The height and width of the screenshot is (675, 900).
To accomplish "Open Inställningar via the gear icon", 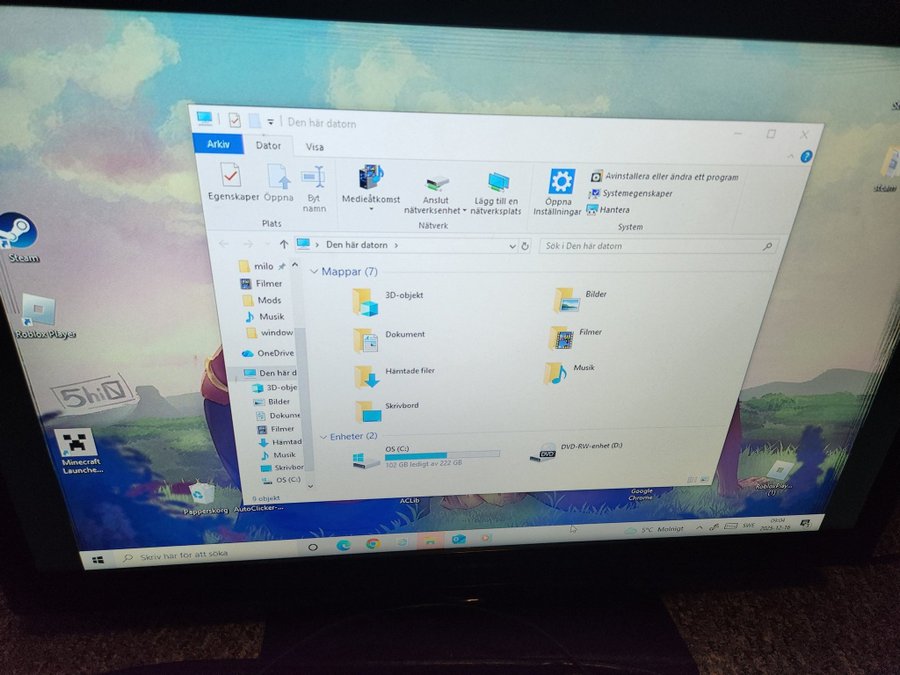I will [561, 182].
